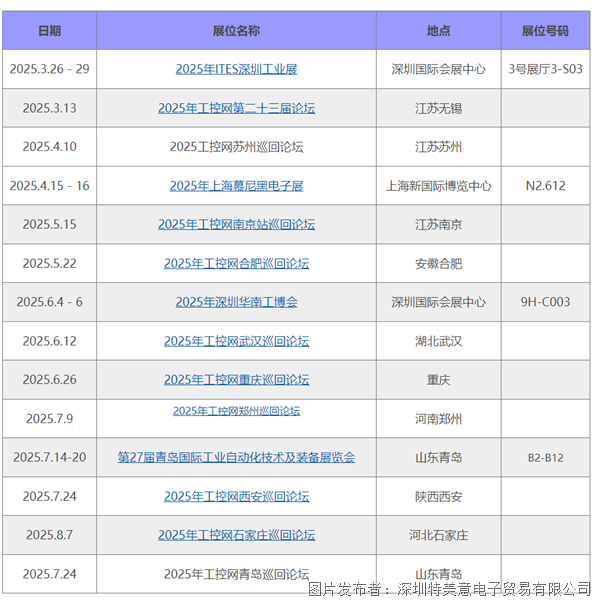600x605 pixels.
Task: Follow the 2025年工控网石家庄巡回论坛 link
Action: tap(236, 535)
